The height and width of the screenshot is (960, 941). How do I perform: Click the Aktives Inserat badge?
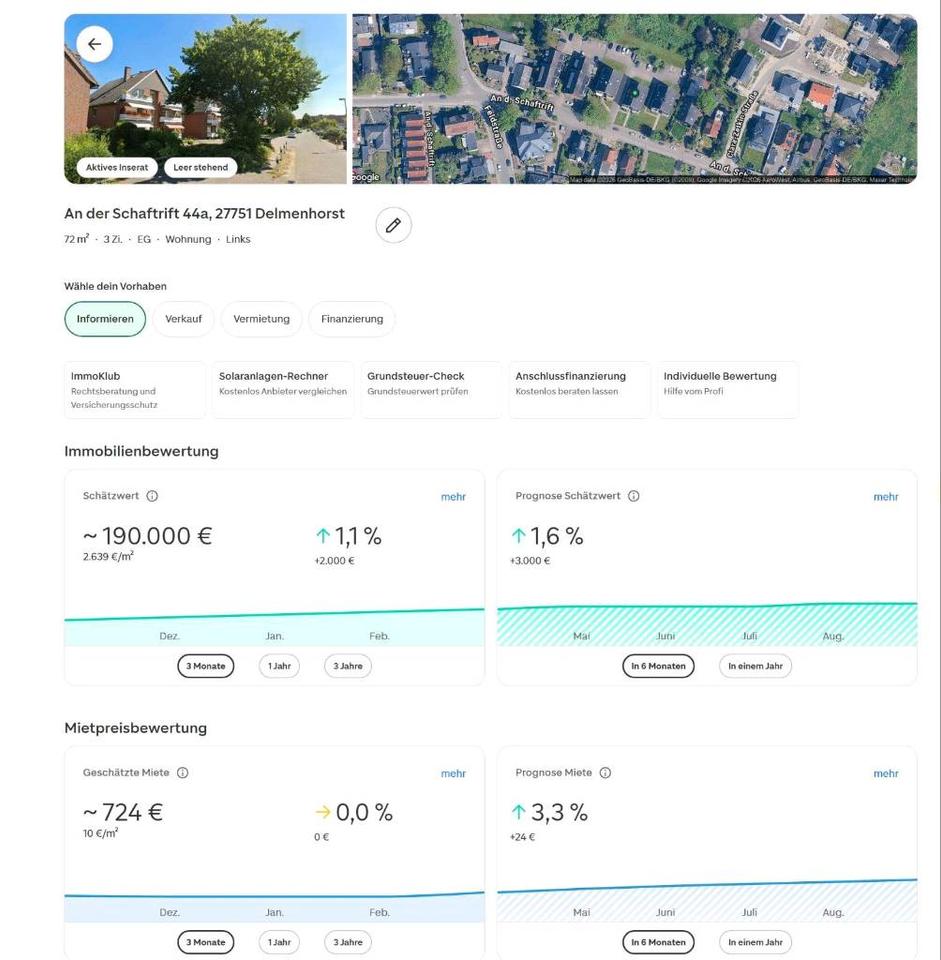[x=117, y=168]
